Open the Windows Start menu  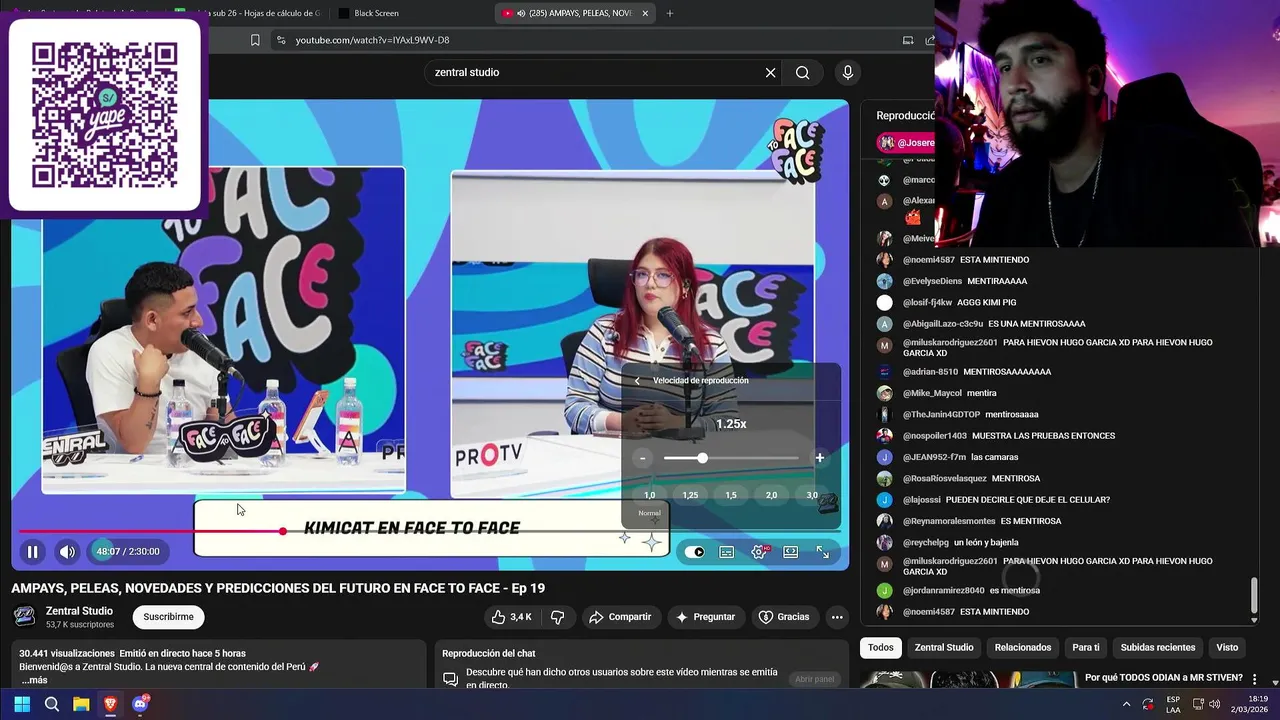22,704
